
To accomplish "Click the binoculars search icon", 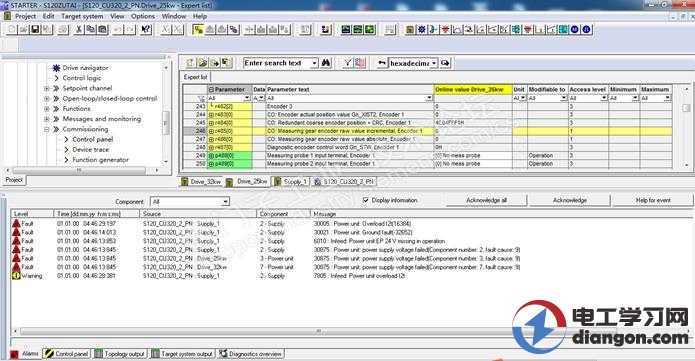I will click(x=326, y=63).
